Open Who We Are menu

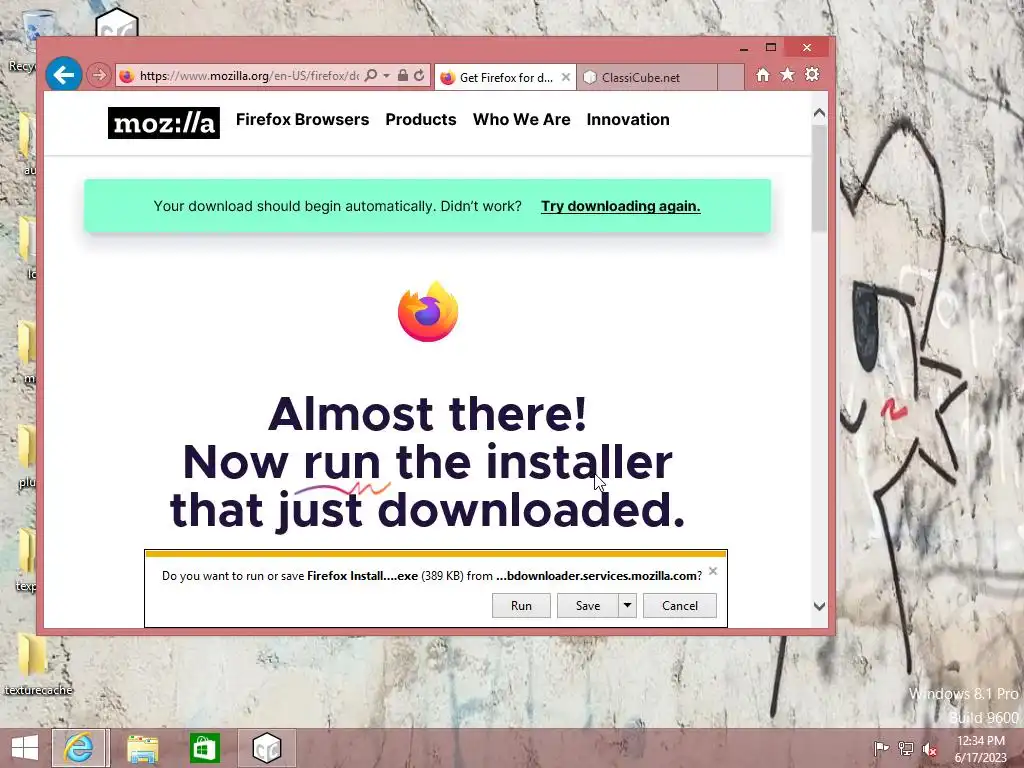point(522,120)
